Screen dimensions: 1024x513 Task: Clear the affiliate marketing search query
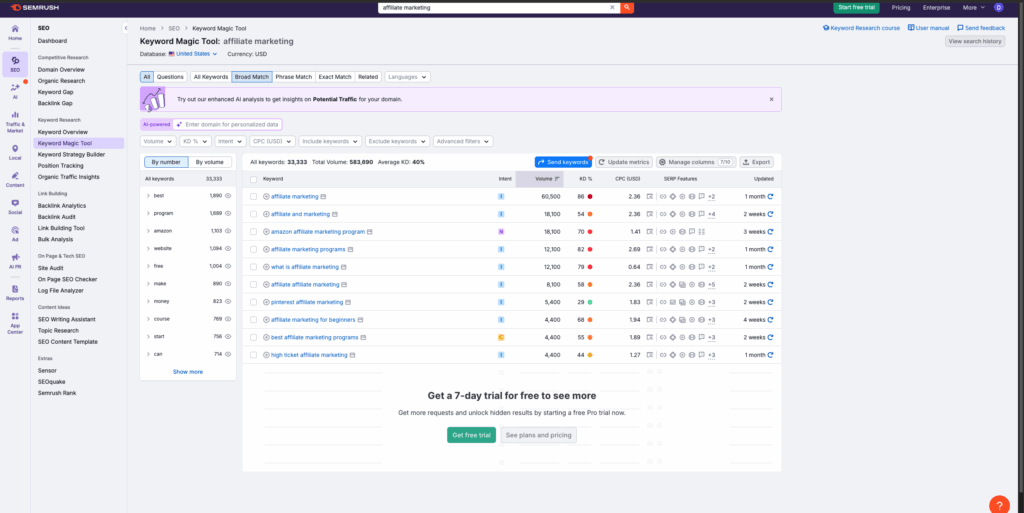(x=613, y=8)
